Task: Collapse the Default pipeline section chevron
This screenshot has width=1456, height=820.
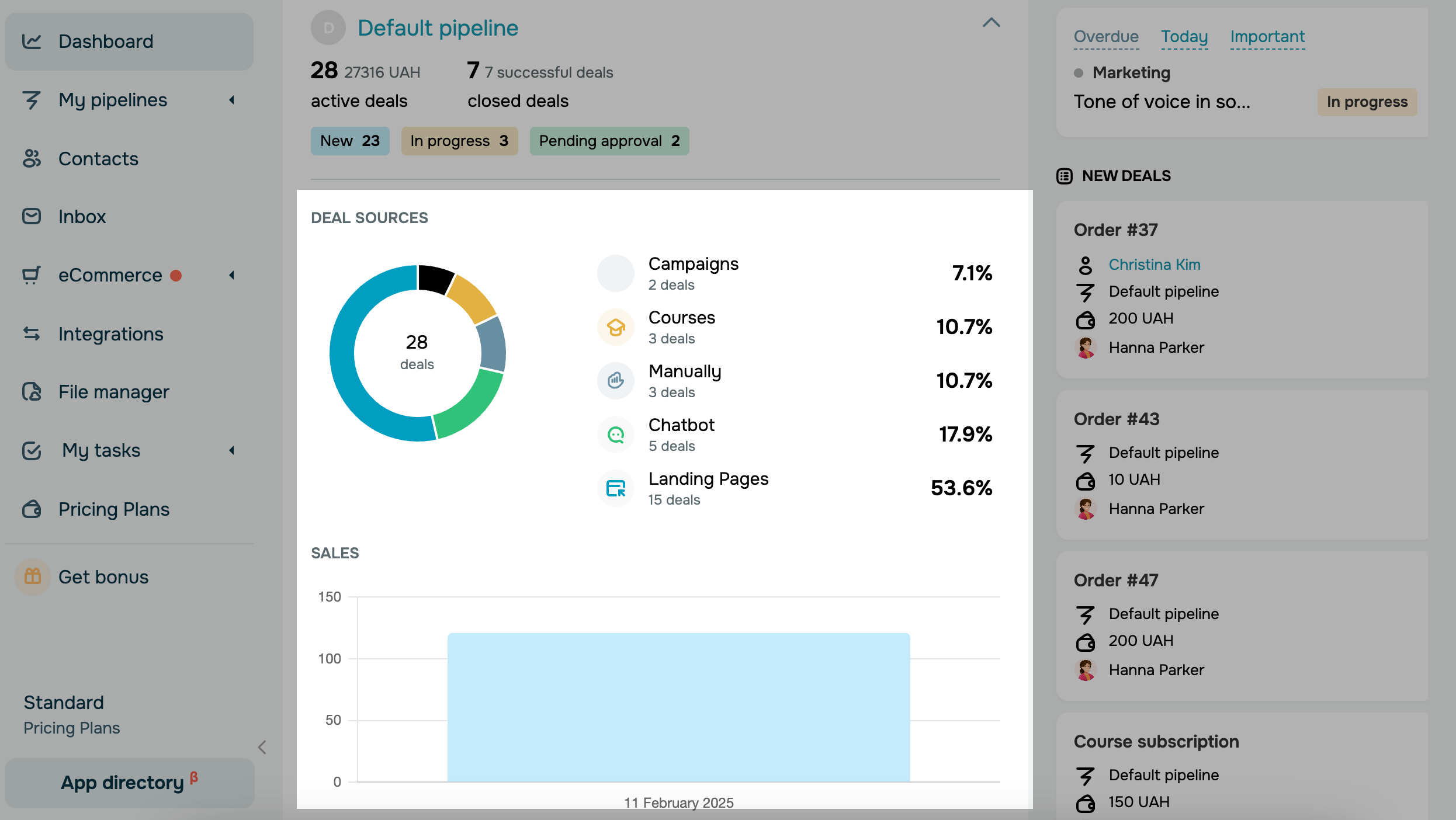Action: point(991,23)
